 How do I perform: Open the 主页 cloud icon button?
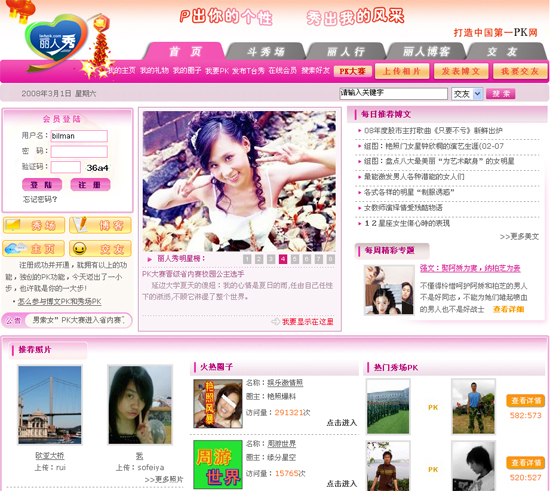point(34,249)
